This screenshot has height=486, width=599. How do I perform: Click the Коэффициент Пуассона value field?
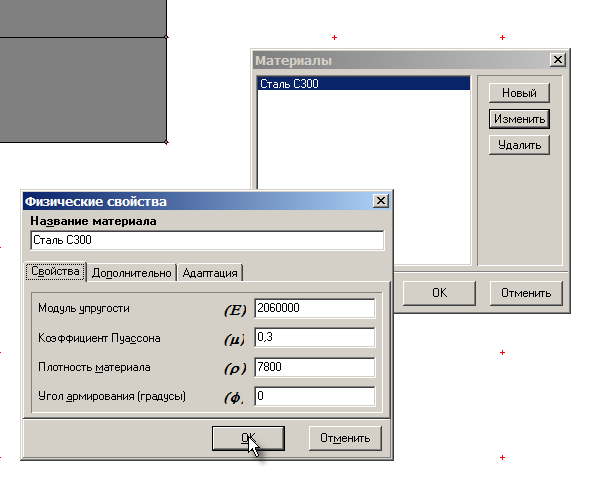pyautogui.click(x=314, y=337)
